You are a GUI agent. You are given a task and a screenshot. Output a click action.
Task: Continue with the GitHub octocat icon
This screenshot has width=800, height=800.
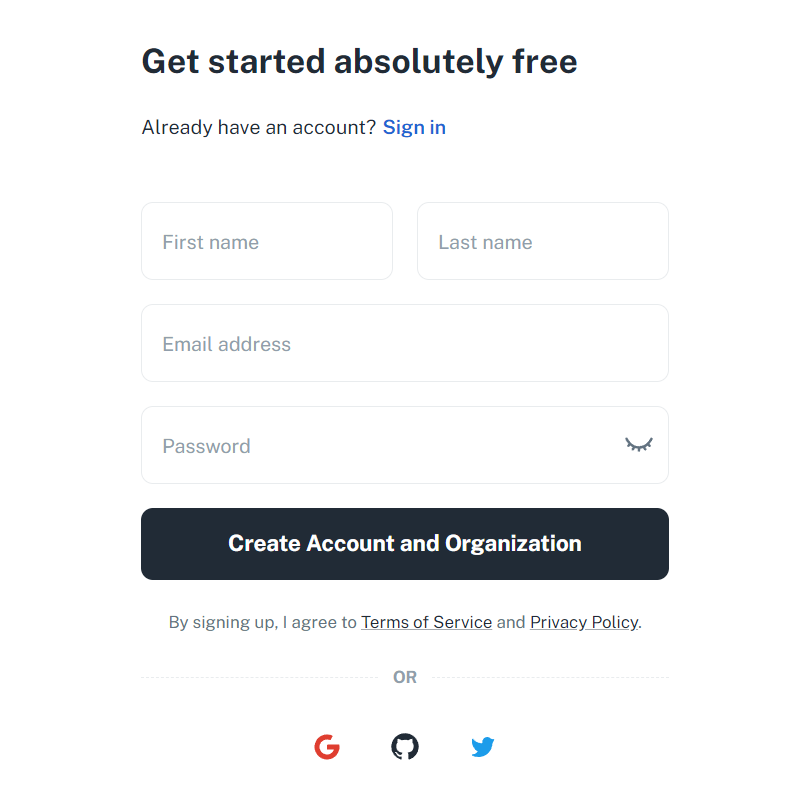click(405, 747)
